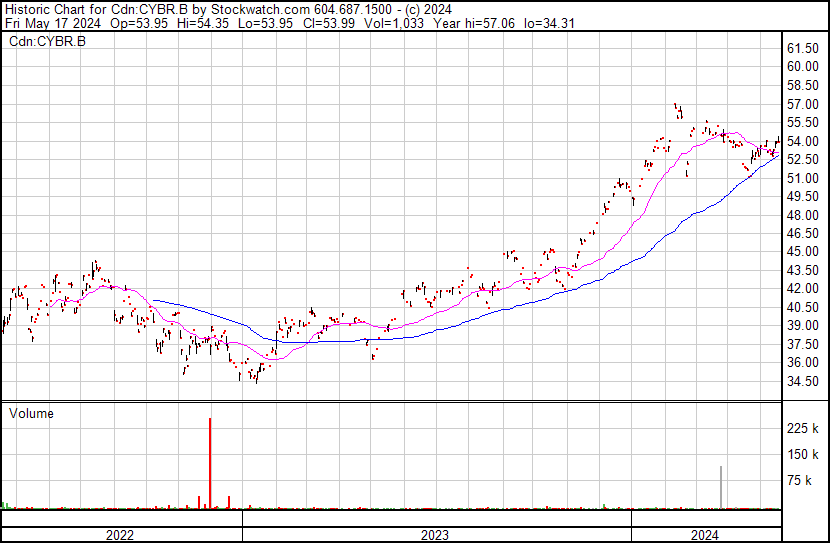This screenshot has height=543, width=830.
Task: Click the Volume panel label
Action: click(x=31, y=413)
